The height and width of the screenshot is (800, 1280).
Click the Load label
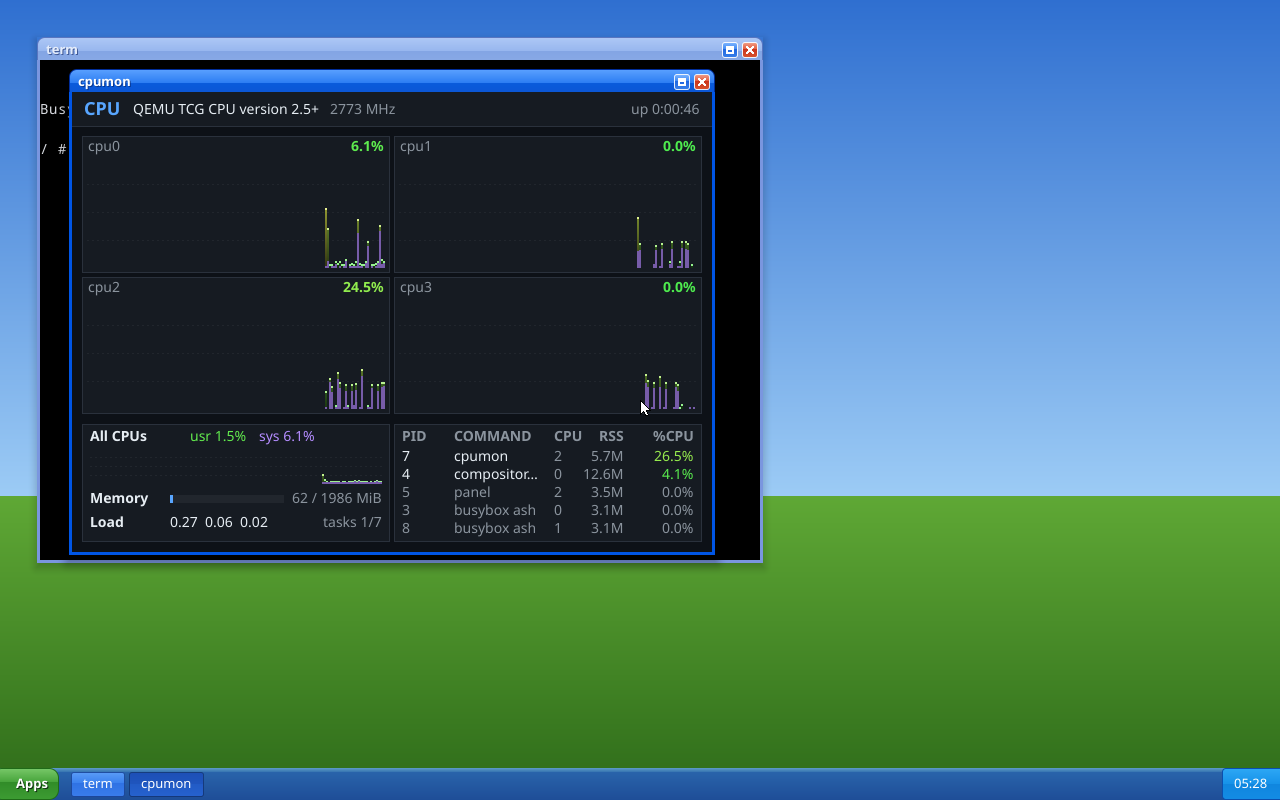(107, 522)
